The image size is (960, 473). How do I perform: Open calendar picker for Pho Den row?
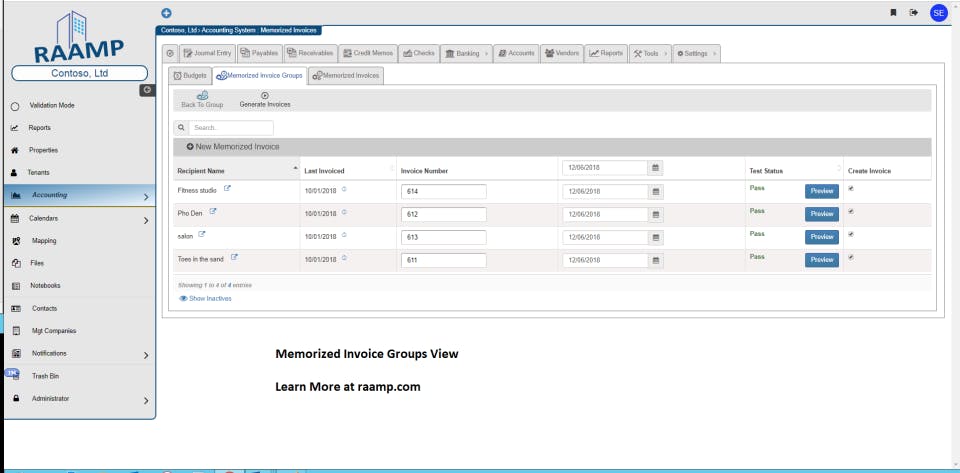click(655, 215)
